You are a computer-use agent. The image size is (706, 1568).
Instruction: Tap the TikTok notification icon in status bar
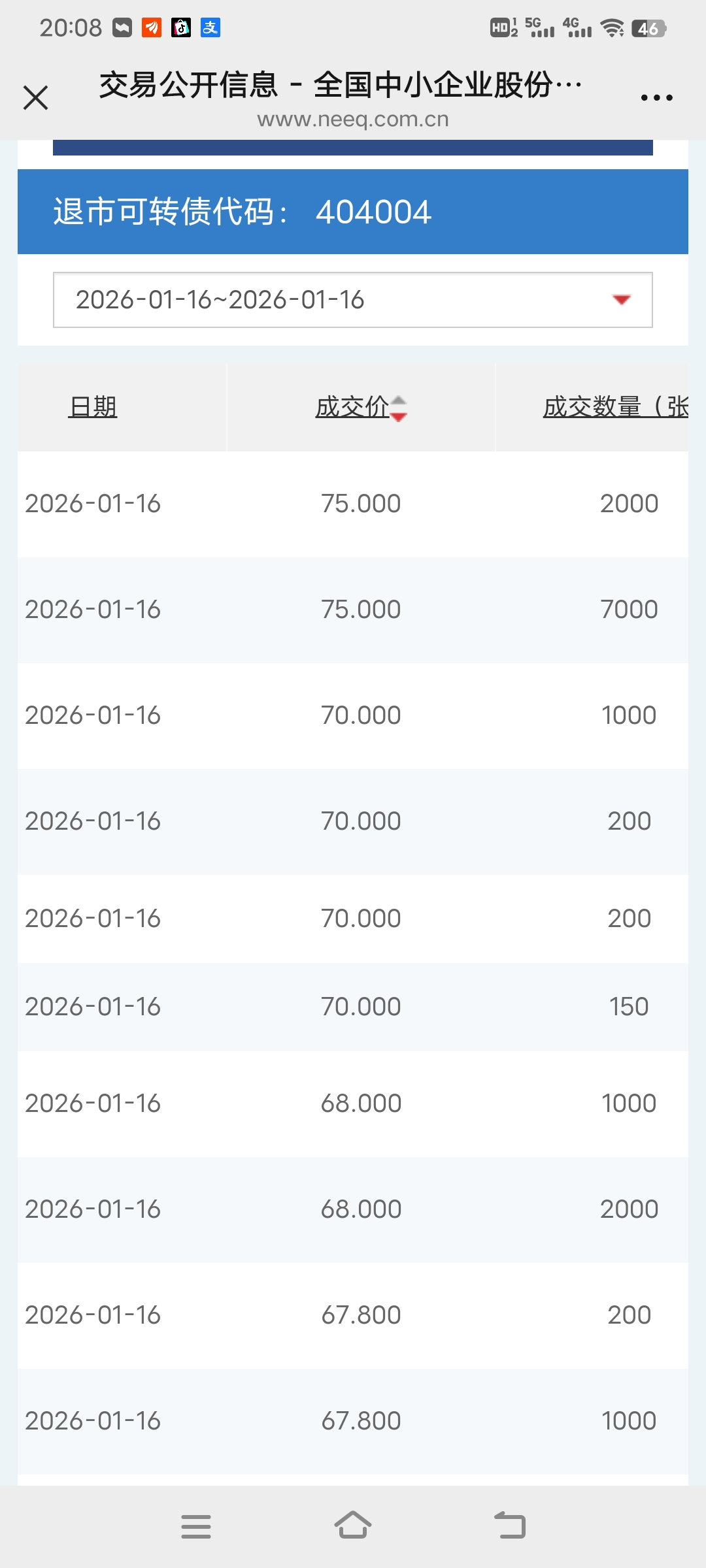pos(181,27)
